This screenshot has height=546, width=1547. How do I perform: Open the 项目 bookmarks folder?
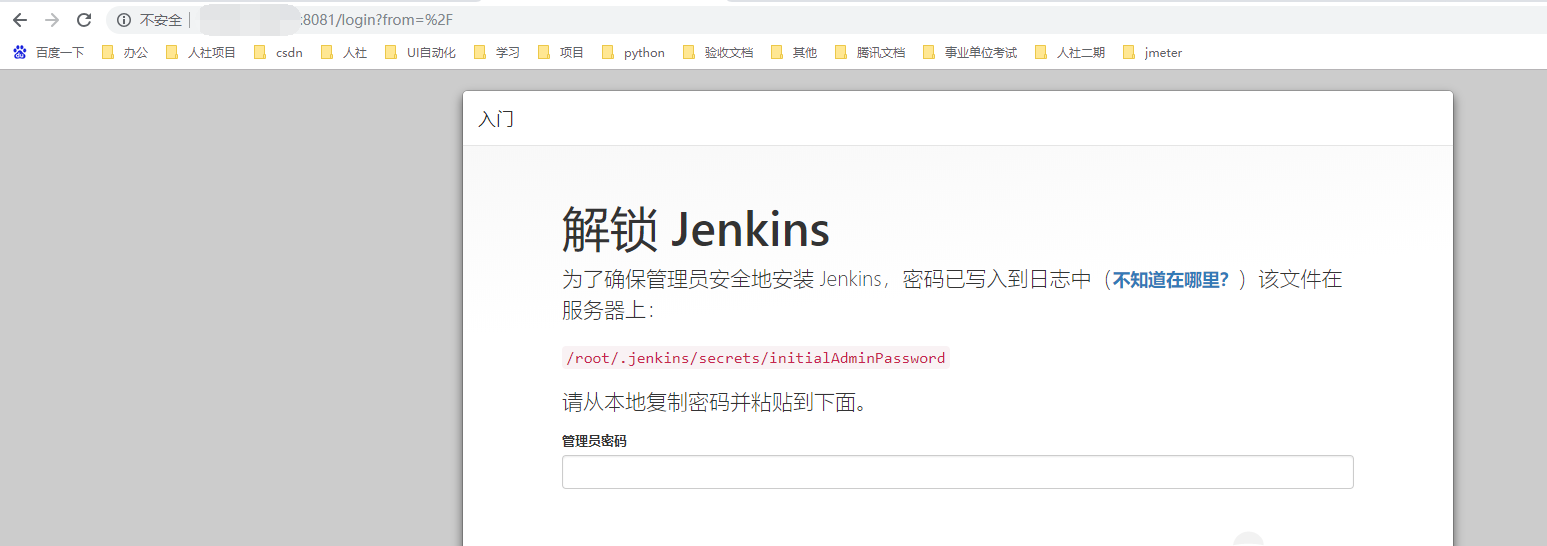coord(561,53)
